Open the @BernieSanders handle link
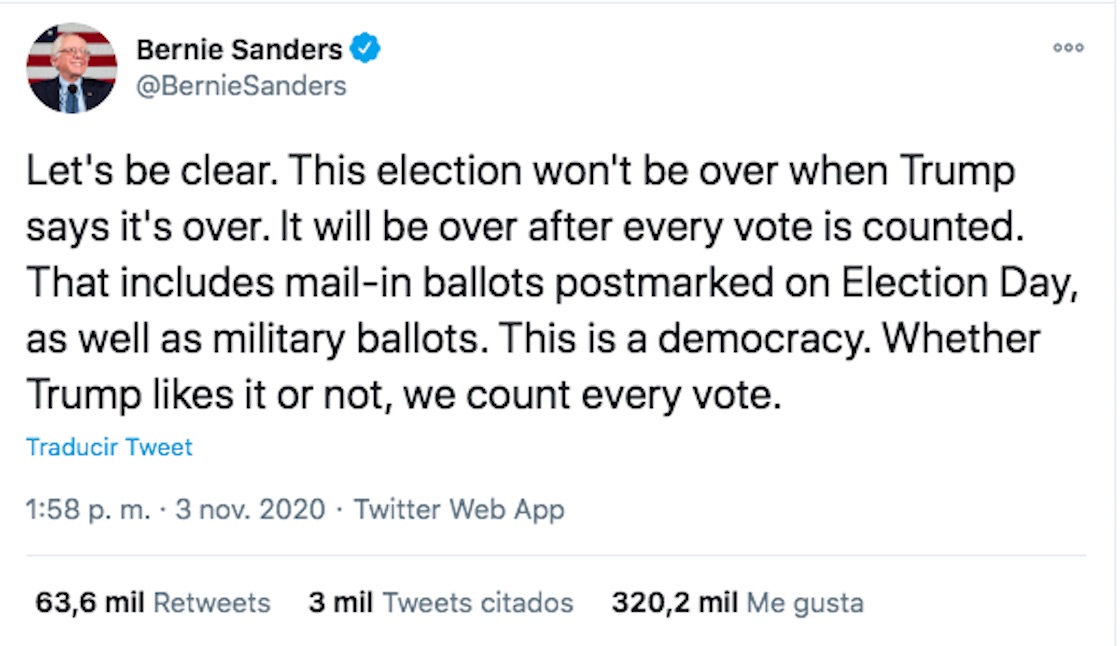The image size is (1120, 646). 241,86
